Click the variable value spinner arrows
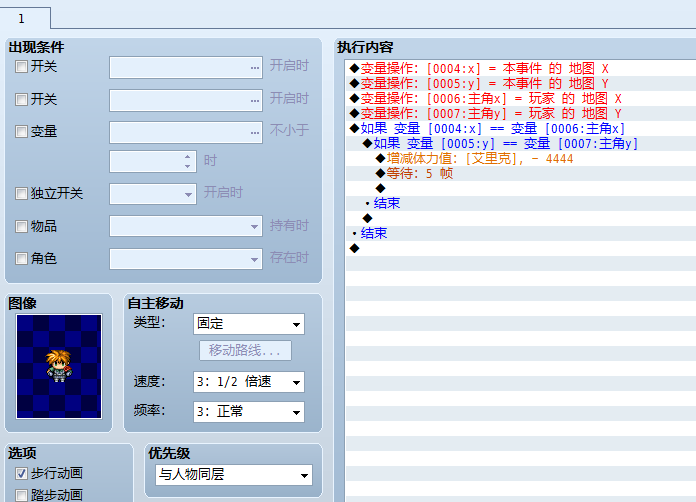 pos(187,162)
